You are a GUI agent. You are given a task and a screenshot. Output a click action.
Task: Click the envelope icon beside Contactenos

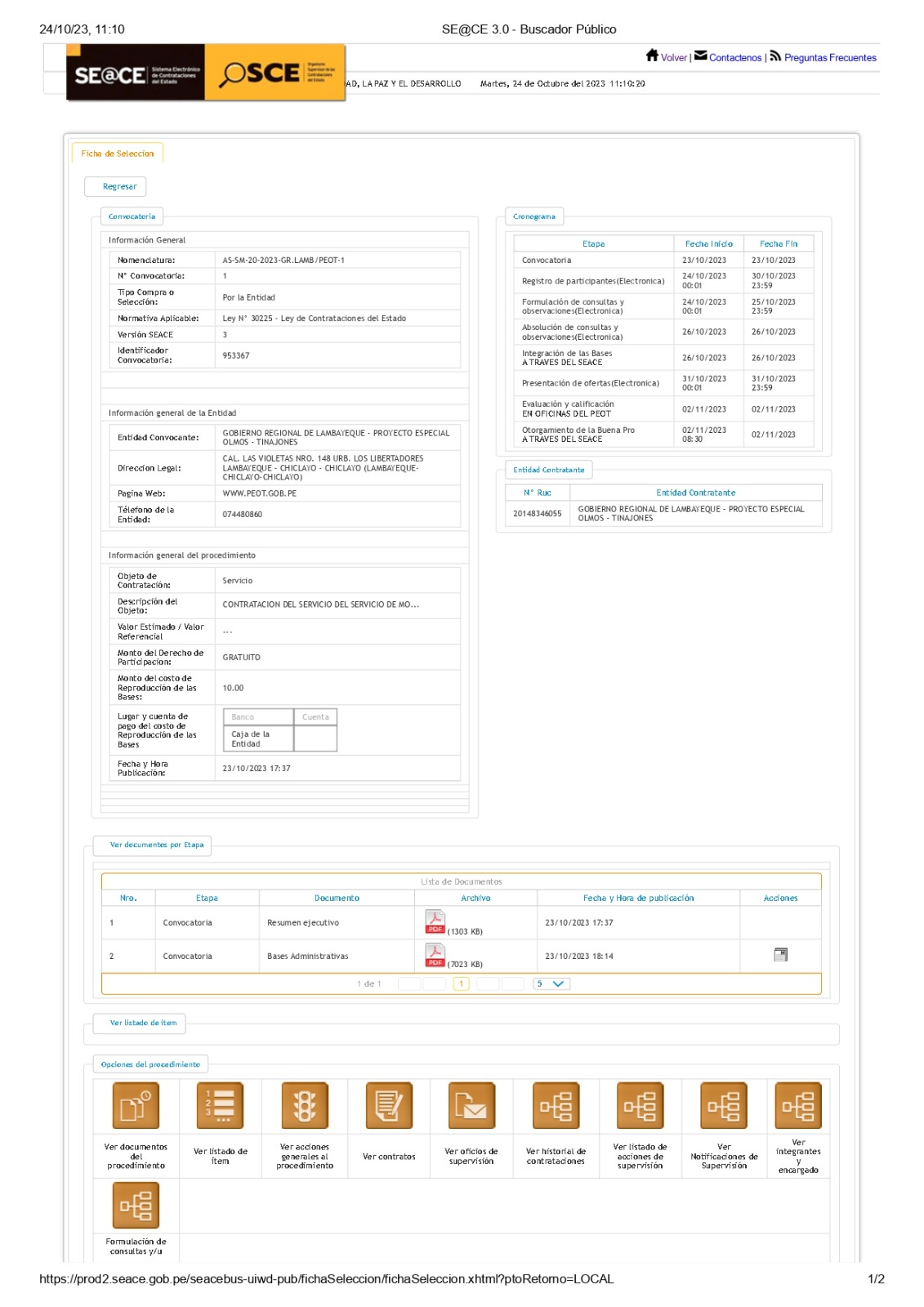tap(700, 56)
